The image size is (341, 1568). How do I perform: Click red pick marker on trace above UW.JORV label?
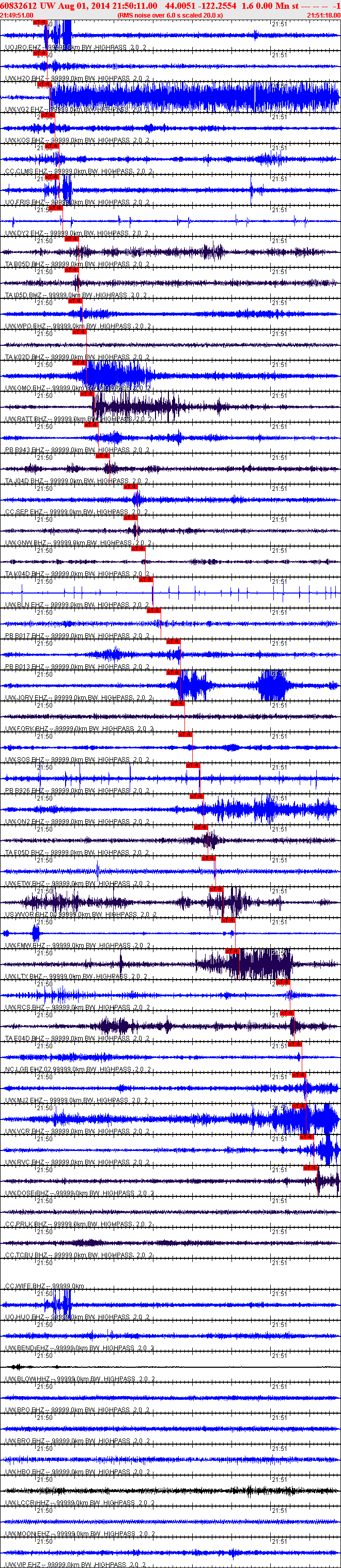(174, 672)
